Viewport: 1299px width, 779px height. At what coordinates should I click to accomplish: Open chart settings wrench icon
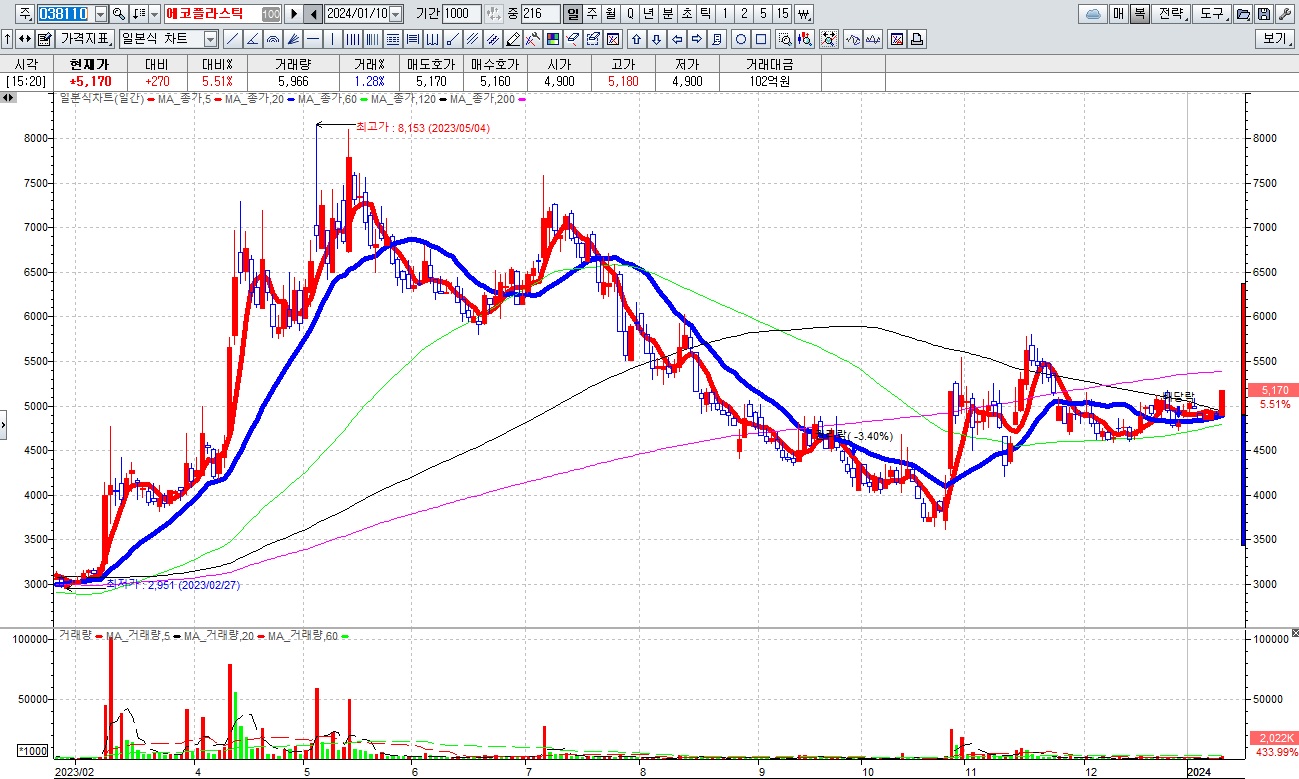point(1284,14)
